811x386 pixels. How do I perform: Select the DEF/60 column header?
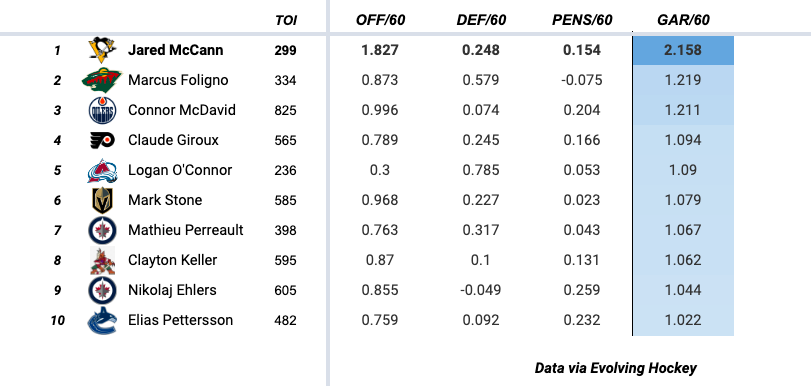click(x=481, y=20)
